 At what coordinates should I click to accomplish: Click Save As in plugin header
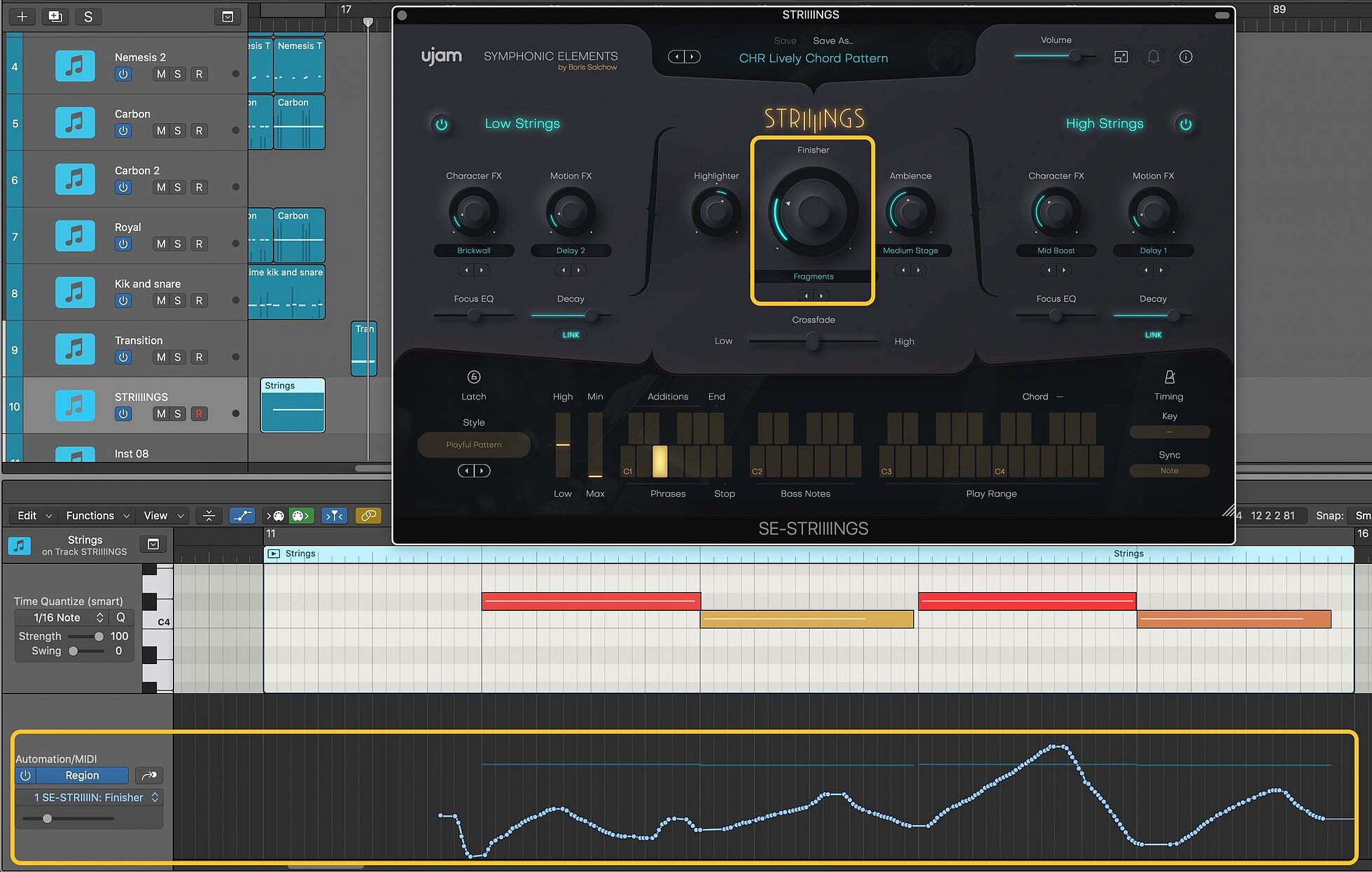832,41
